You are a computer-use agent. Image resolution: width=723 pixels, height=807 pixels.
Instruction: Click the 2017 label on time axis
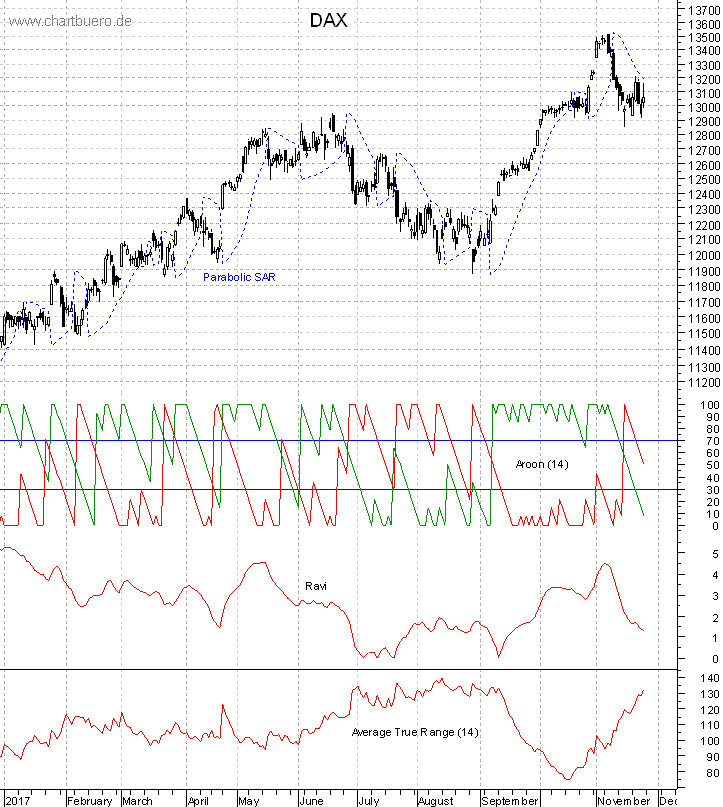pos(17,801)
